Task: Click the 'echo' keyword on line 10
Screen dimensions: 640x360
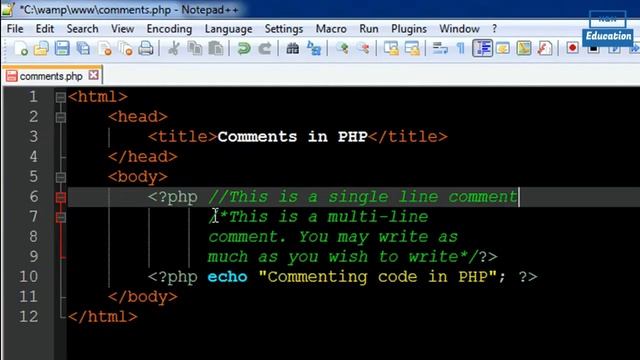Action: click(x=227, y=277)
